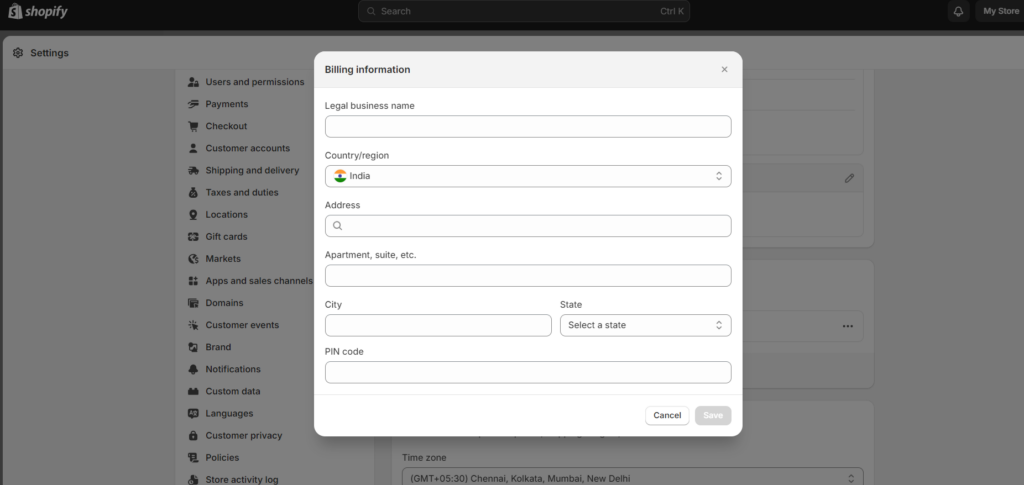Click the My Store button
This screenshot has width=1024, height=485.
[x=1000, y=11]
